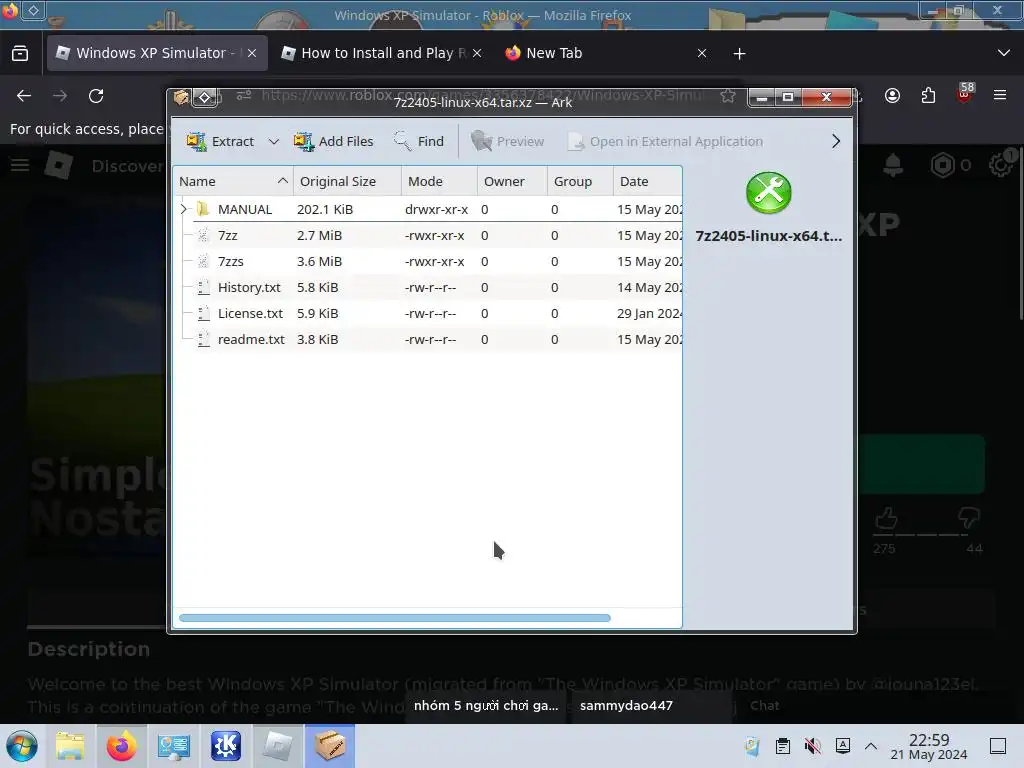Open the Extract dropdown arrow

[x=274, y=142]
